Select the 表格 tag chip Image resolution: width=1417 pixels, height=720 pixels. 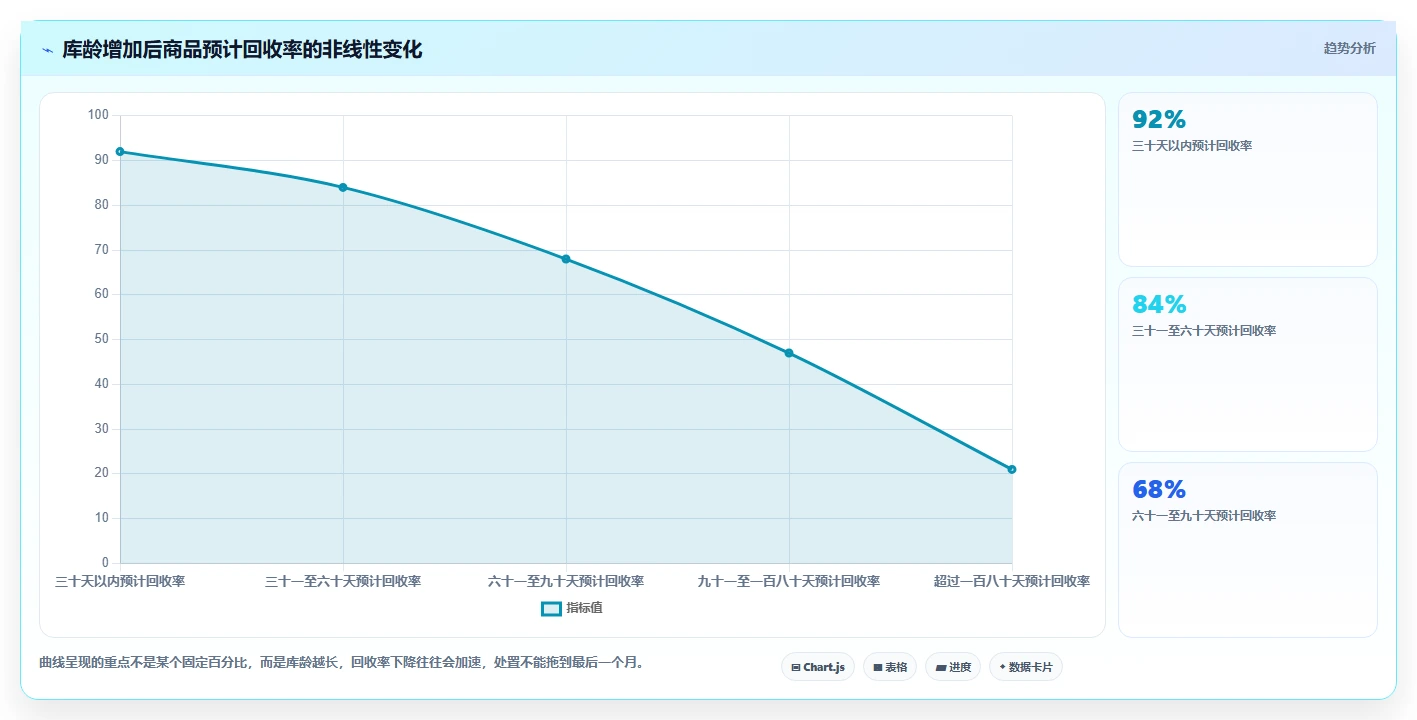click(x=890, y=667)
